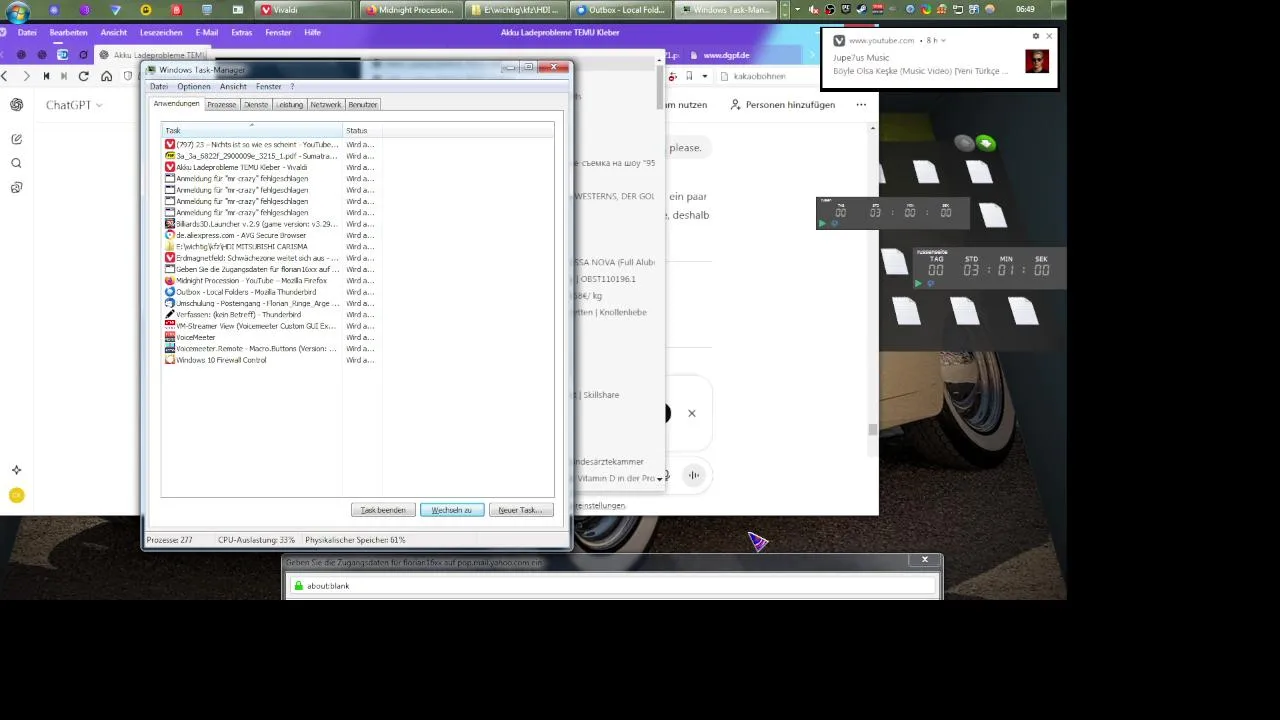Start new chat in ChatGPT sidebar
Screen dimensions: 1280x720
17,139
